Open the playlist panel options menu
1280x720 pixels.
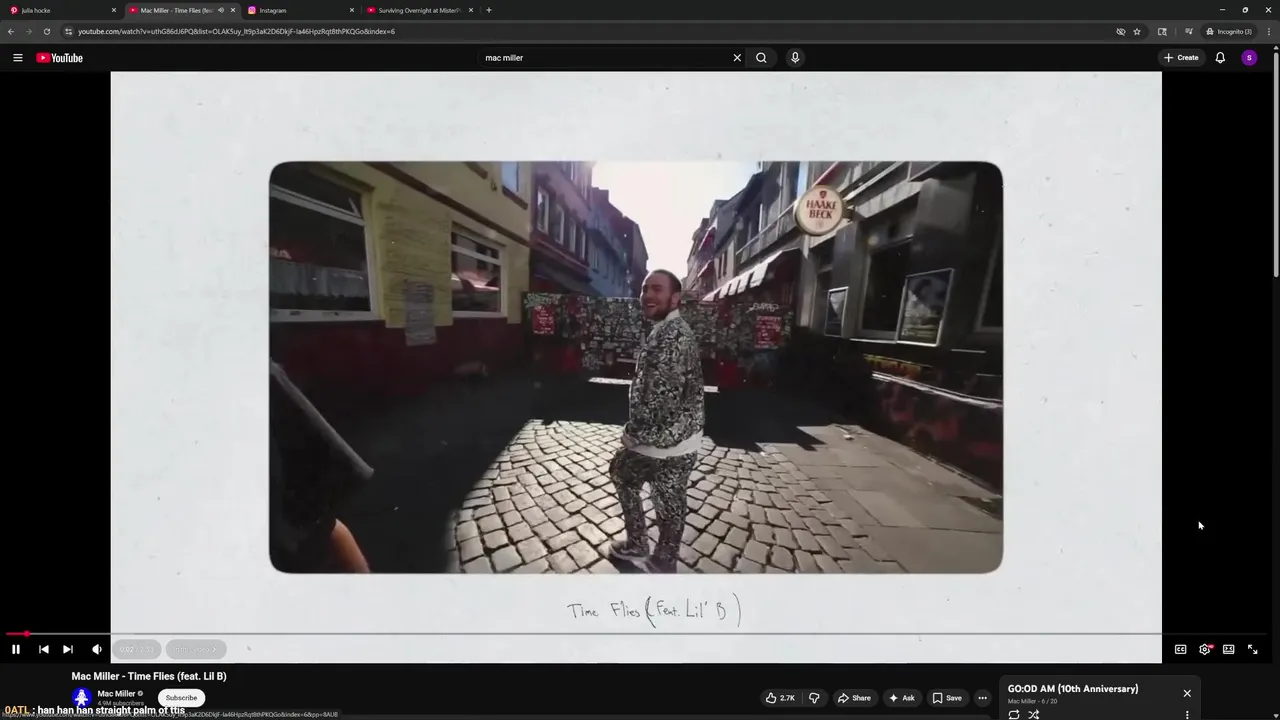[1187, 714]
